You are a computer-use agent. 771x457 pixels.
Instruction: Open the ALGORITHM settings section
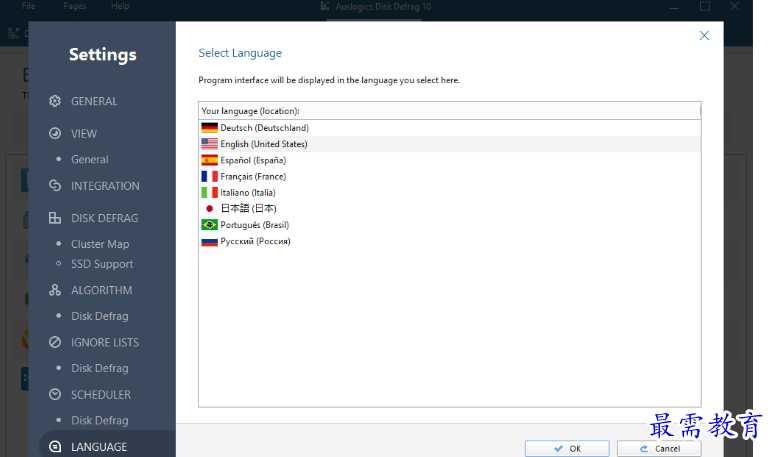(102, 290)
